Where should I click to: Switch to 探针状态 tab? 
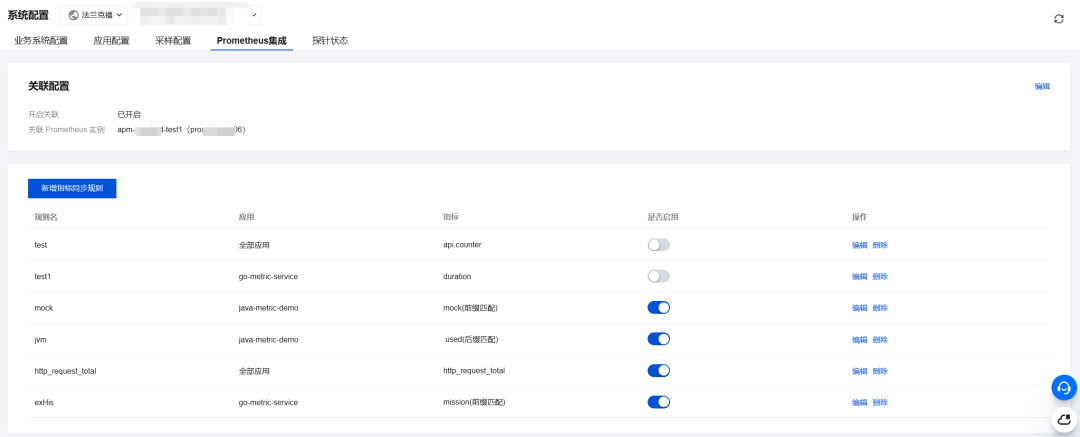click(x=330, y=41)
